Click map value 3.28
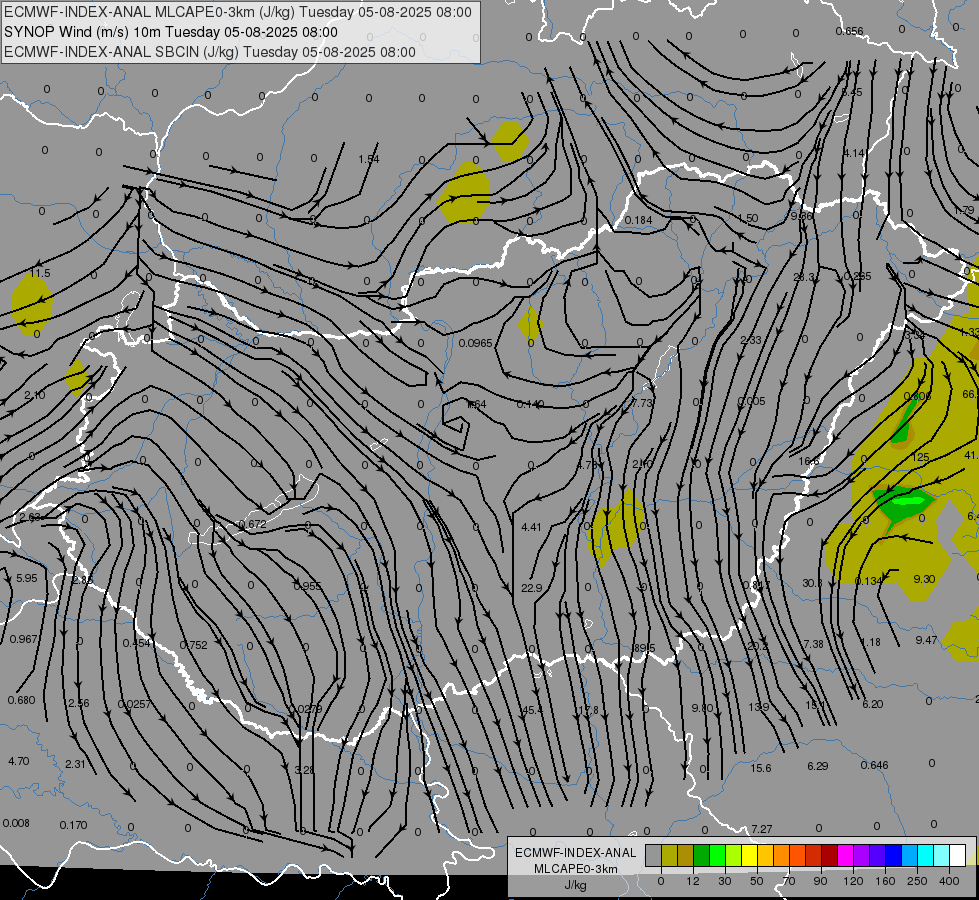Image resolution: width=979 pixels, height=900 pixels. coord(304,770)
